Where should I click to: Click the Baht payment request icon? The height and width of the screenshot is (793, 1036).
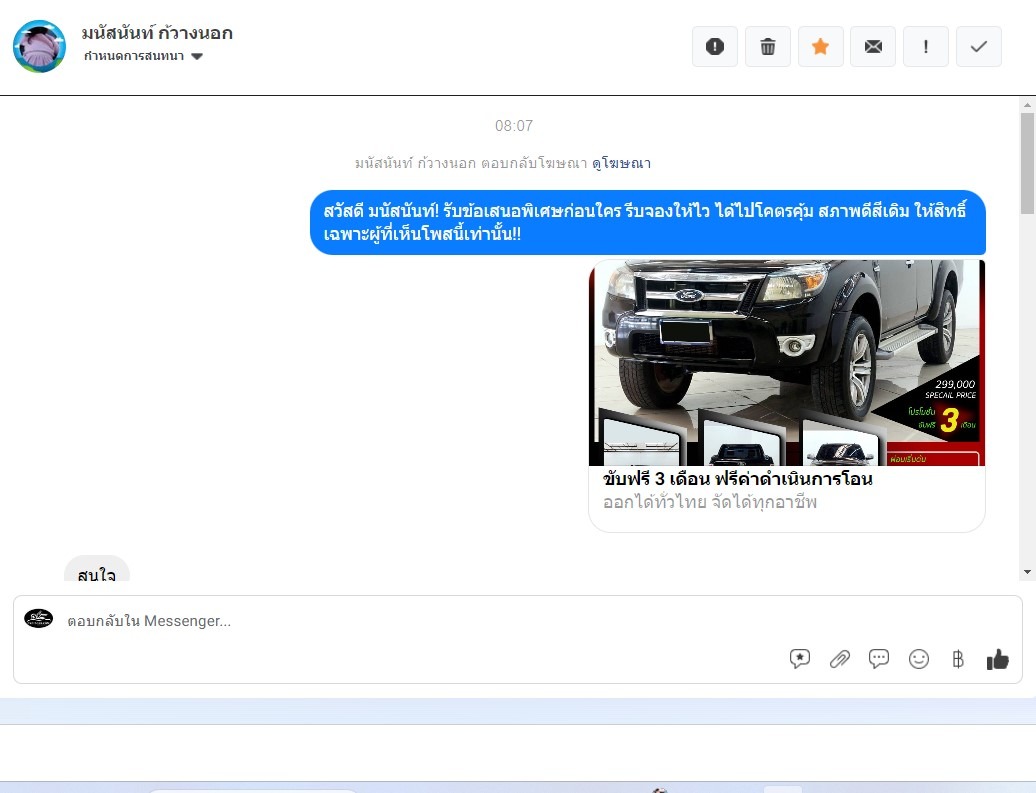point(958,659)
